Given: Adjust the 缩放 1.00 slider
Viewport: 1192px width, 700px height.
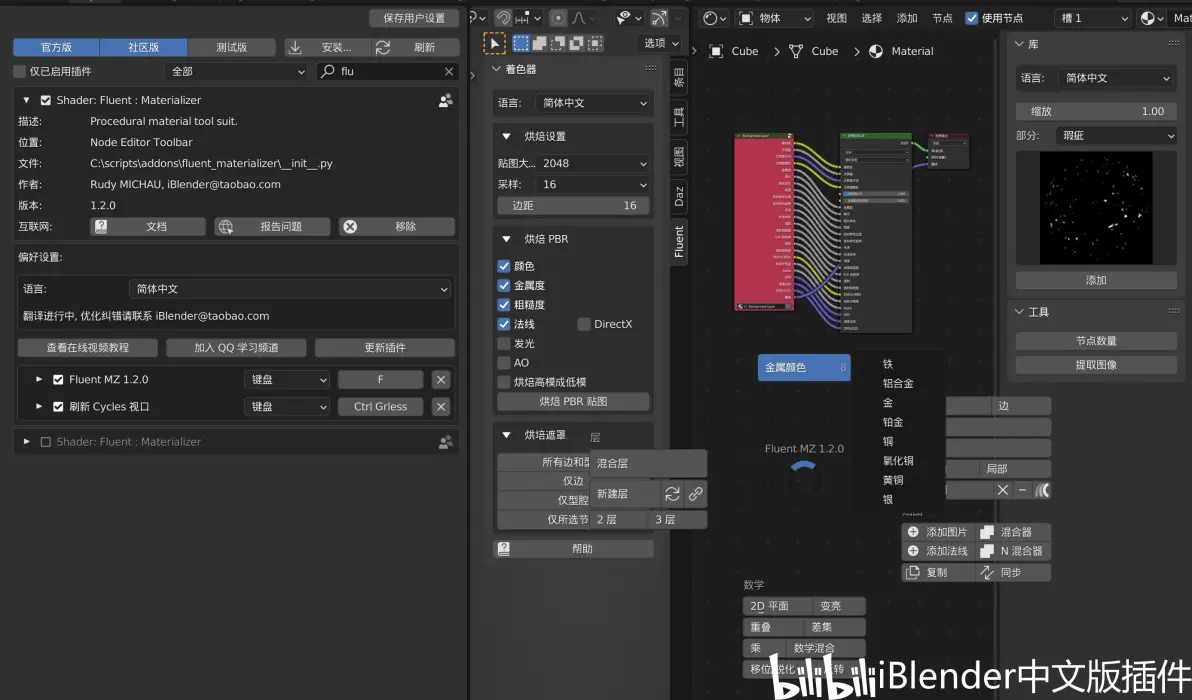Looking at the screenshot, I should (x=1096, y=111).
